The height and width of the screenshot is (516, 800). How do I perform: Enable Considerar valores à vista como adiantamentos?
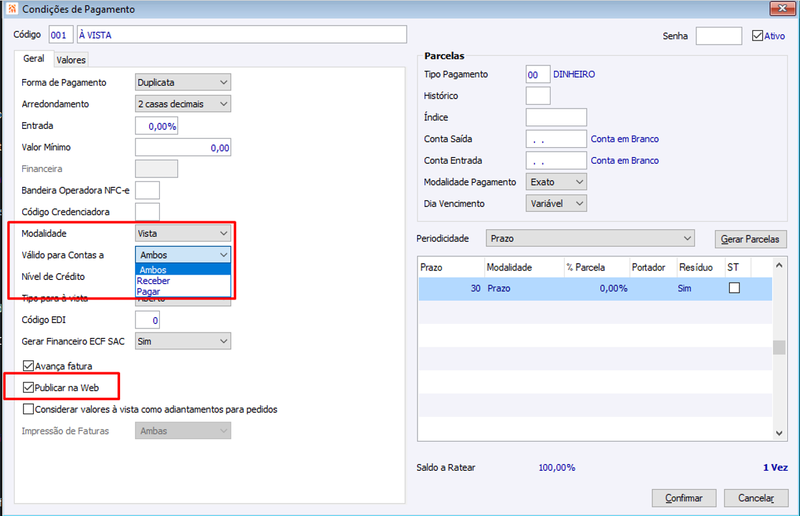coord(29,409)
